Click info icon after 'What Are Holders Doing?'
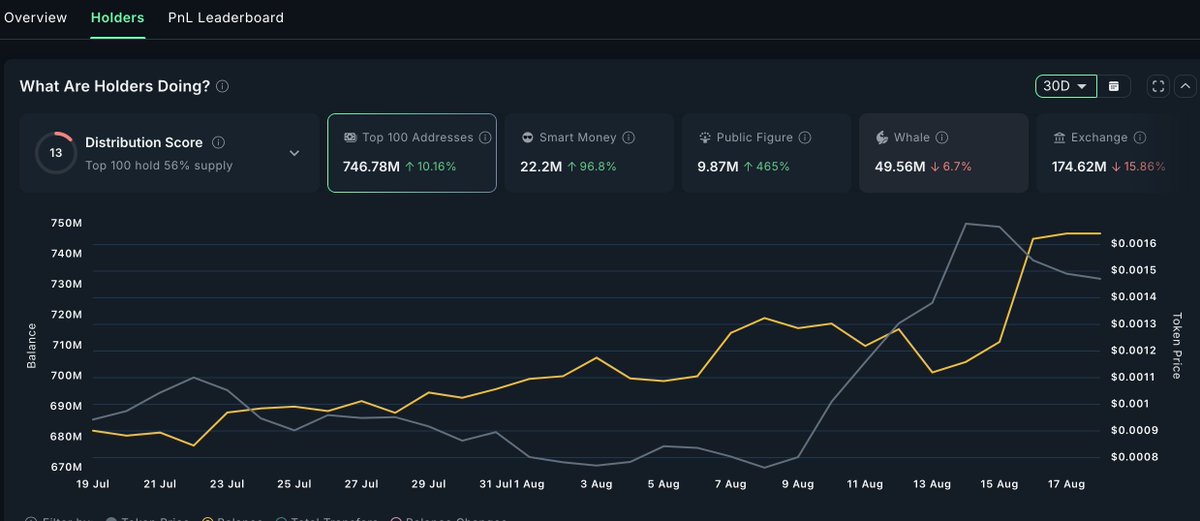The image size is (1200, 521). (x=222, y=87)
